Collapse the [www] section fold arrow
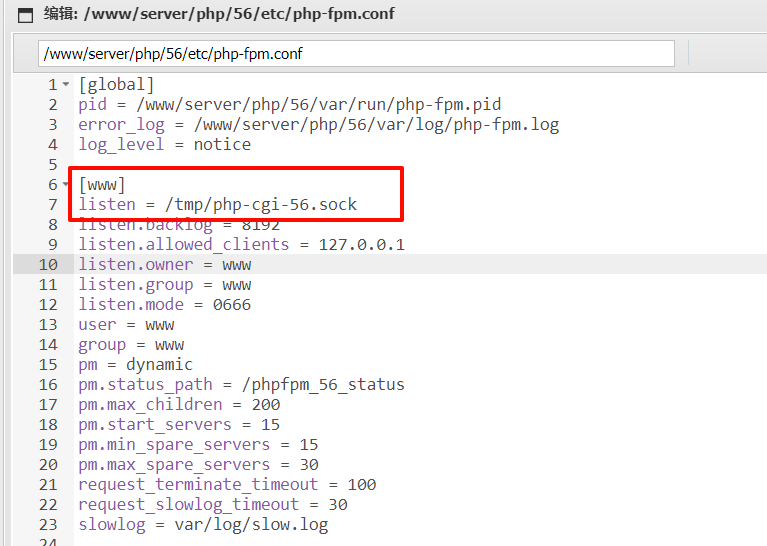 [x=66, y=185]
